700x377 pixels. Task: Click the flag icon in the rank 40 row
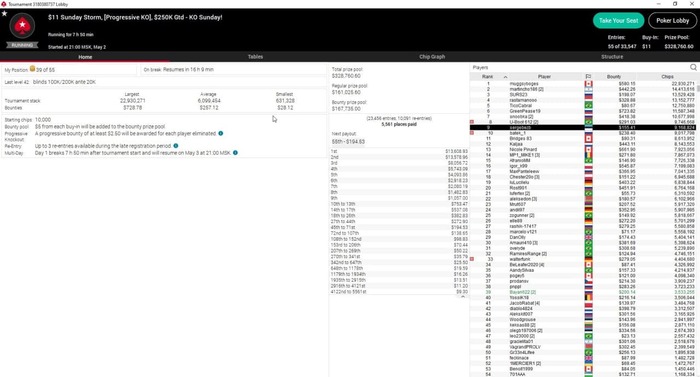click(x=588, y=297)
